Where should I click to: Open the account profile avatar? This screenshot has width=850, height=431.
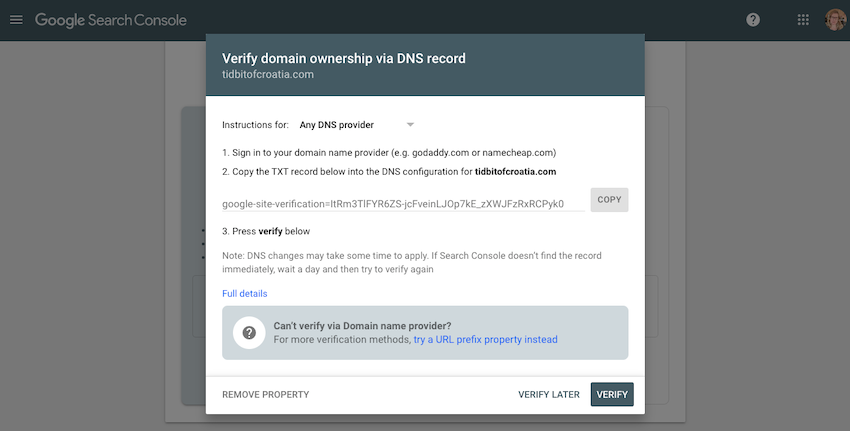point(835,20)
